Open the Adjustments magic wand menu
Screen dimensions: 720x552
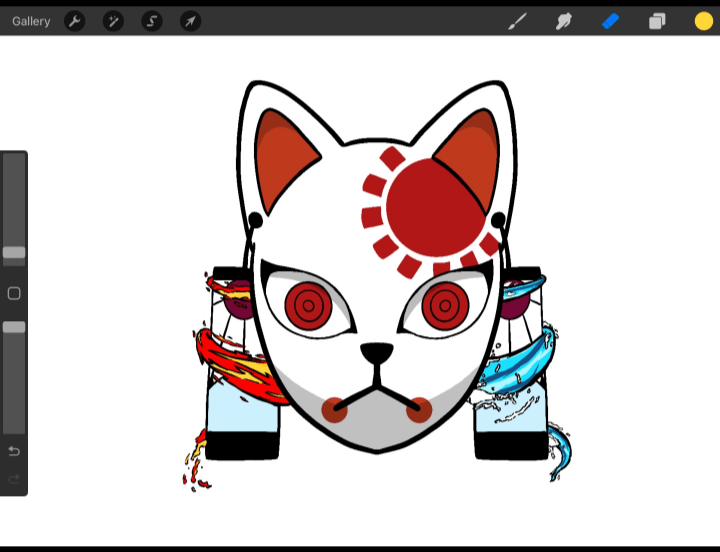(x=113, y=21)
